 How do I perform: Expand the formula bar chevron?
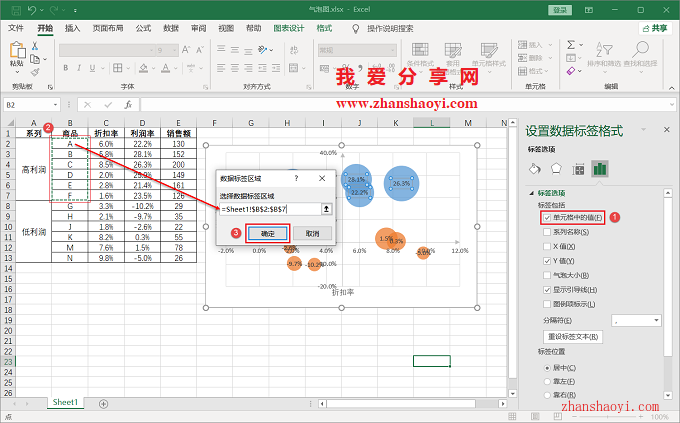(672, 105)
